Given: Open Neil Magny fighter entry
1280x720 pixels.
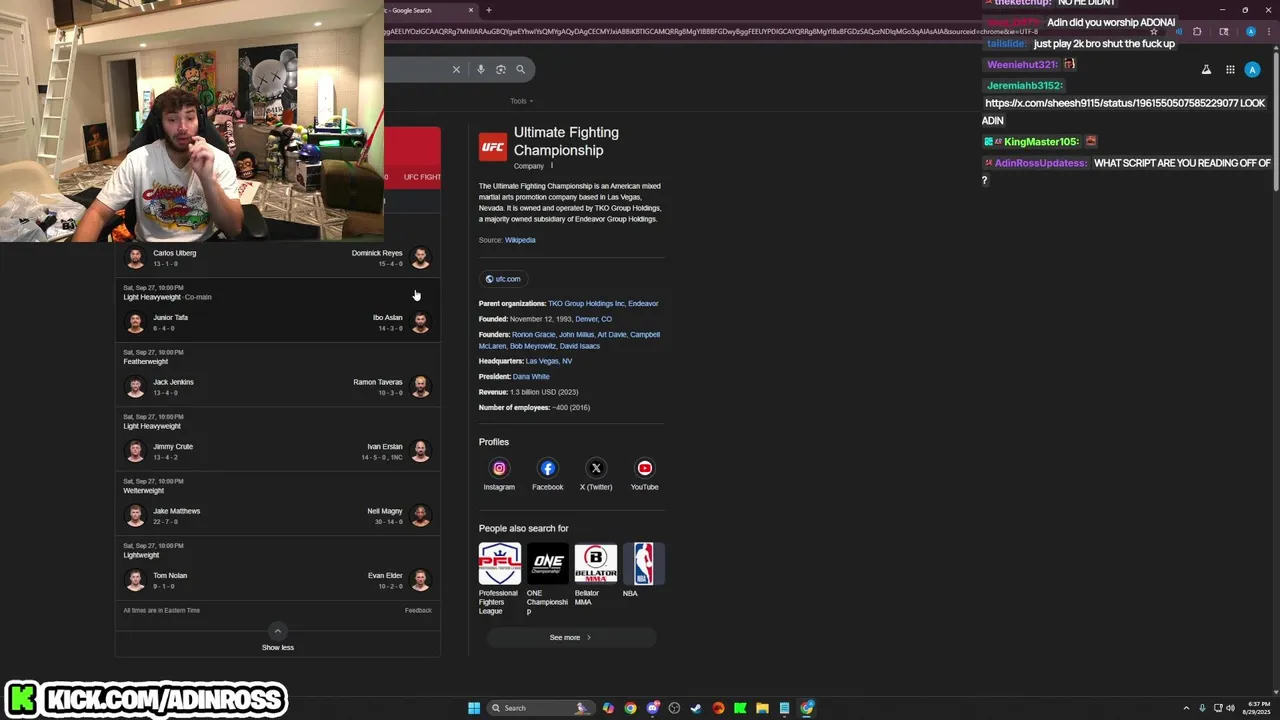Looking at the screenshot, I should coord(399,515).
